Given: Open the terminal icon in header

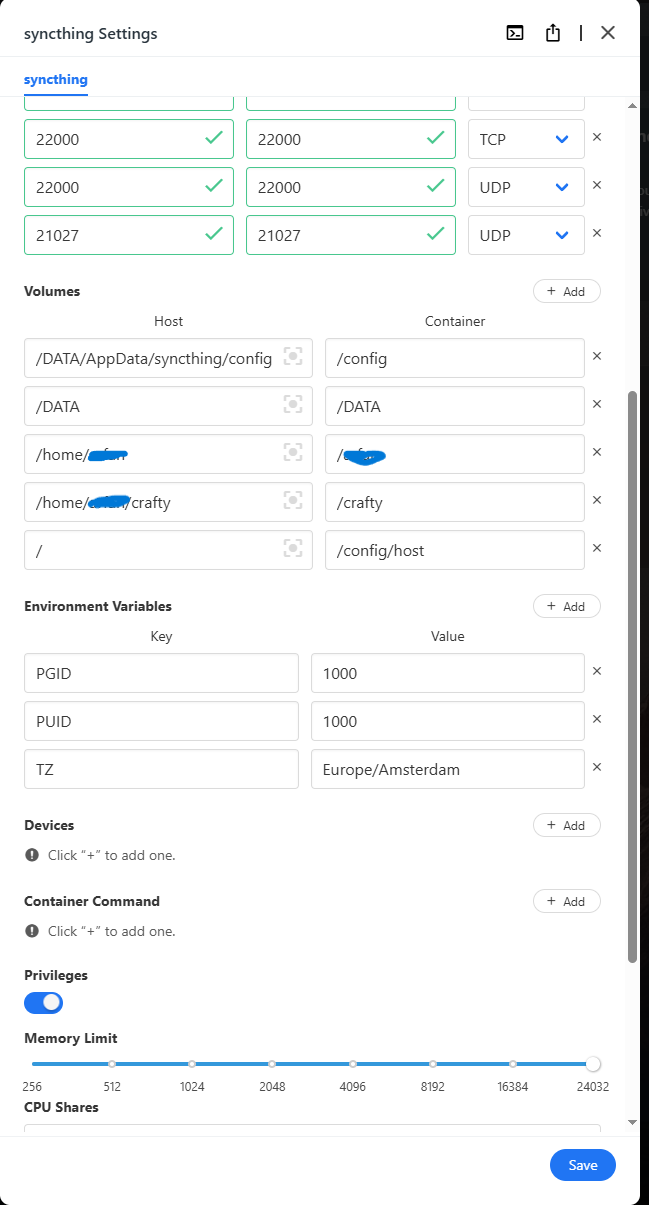Looking at the screenshot, I should [x=515, y=33].
